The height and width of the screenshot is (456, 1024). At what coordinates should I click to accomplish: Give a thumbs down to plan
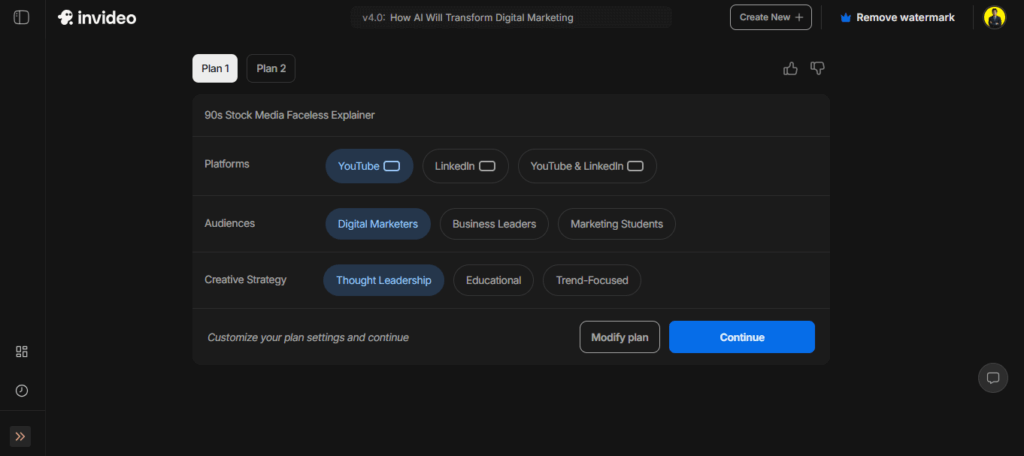(817, 68)
